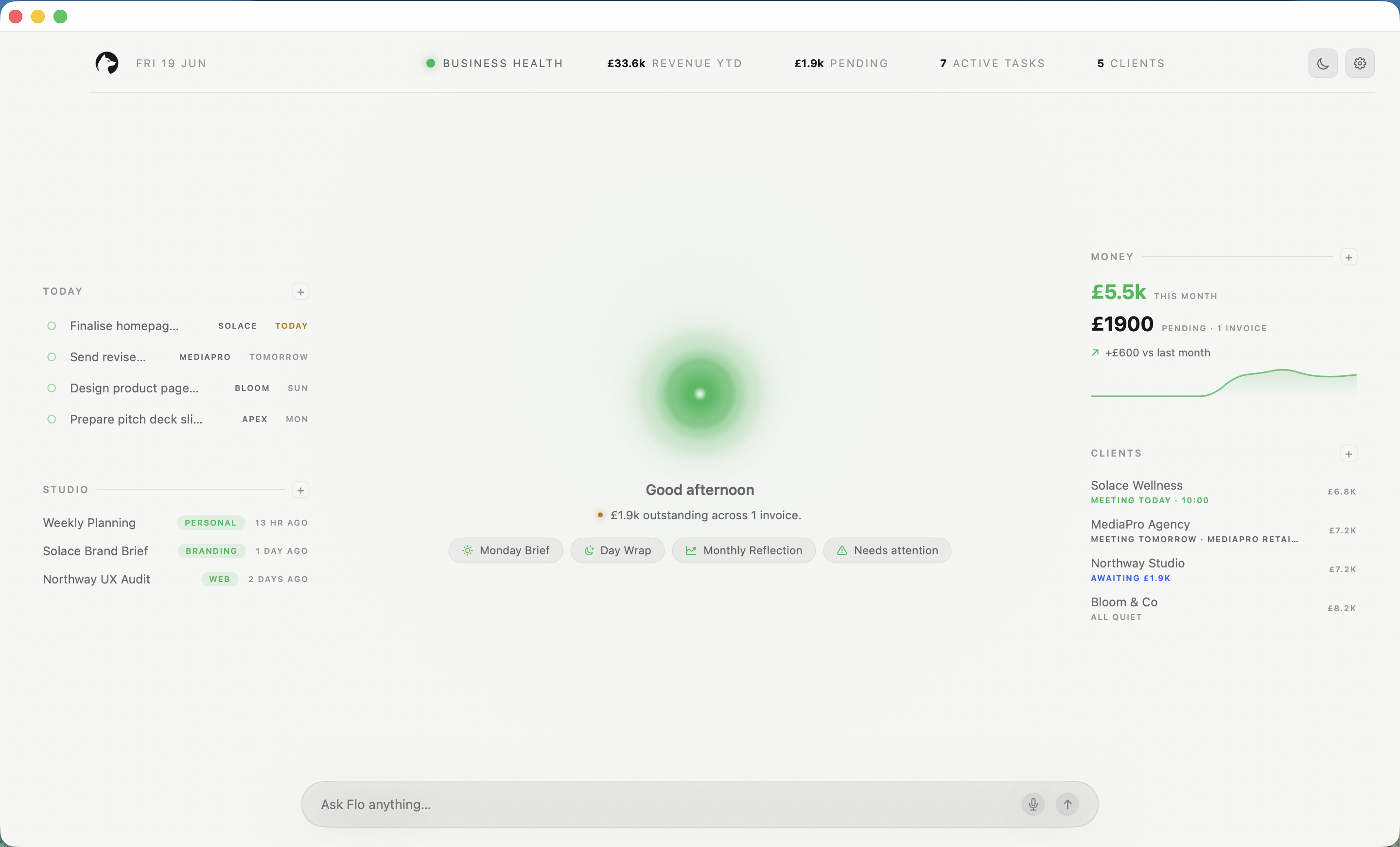
Task: Complete the Finalise homepag... task circle
Action: pos(51,326)
